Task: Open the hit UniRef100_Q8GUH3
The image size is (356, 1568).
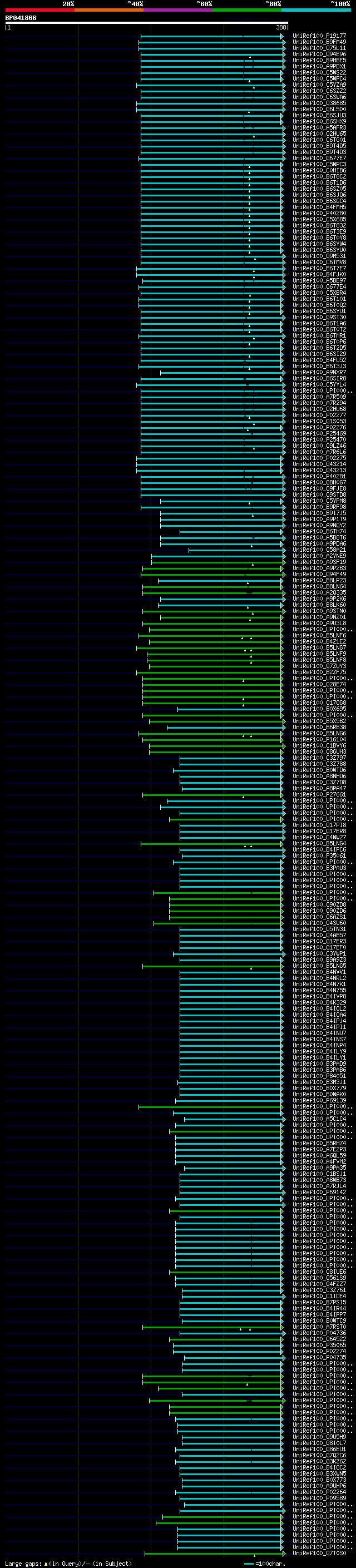Action: coord(319,752)
